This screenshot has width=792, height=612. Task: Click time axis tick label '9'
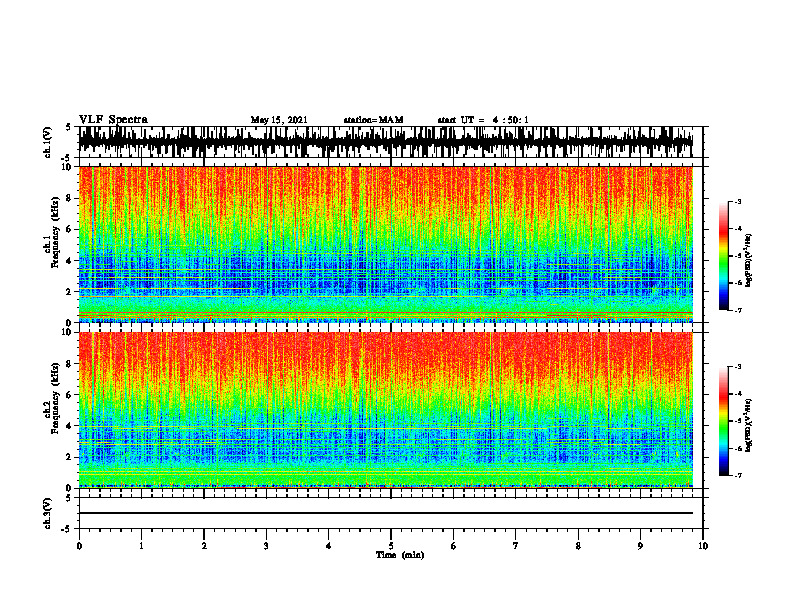pyautogui.click(x=640, y=546)
